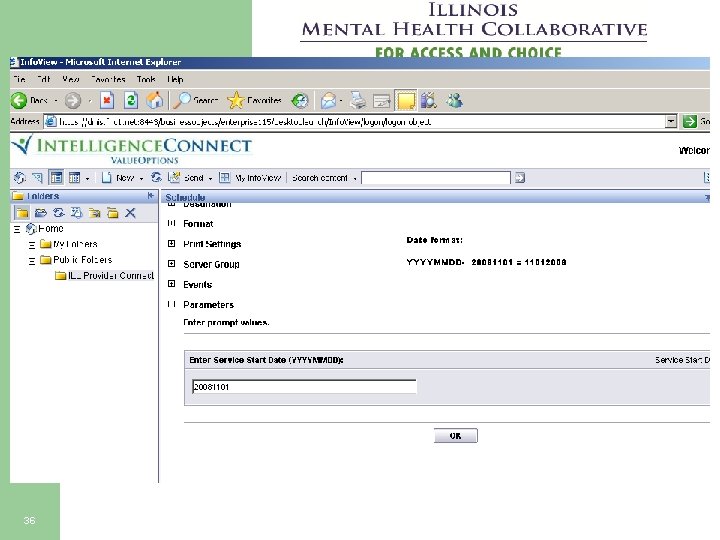Click the second InfoView toolbar icon
This screenshot has width=720, height=540.
click(37, 178)
